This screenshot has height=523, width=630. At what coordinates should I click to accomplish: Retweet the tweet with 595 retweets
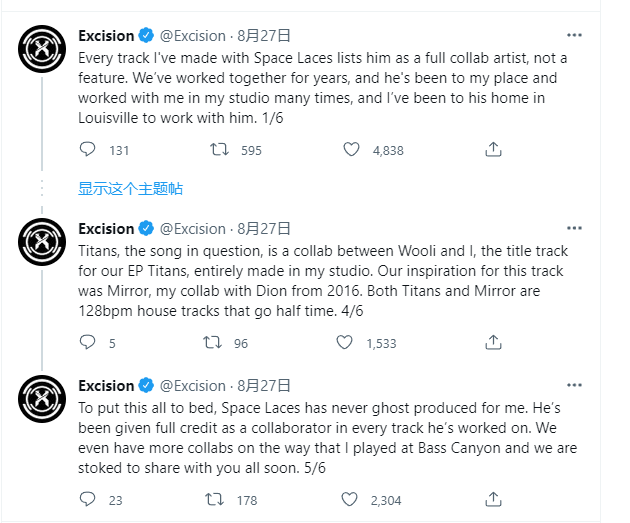pos(219,149)
